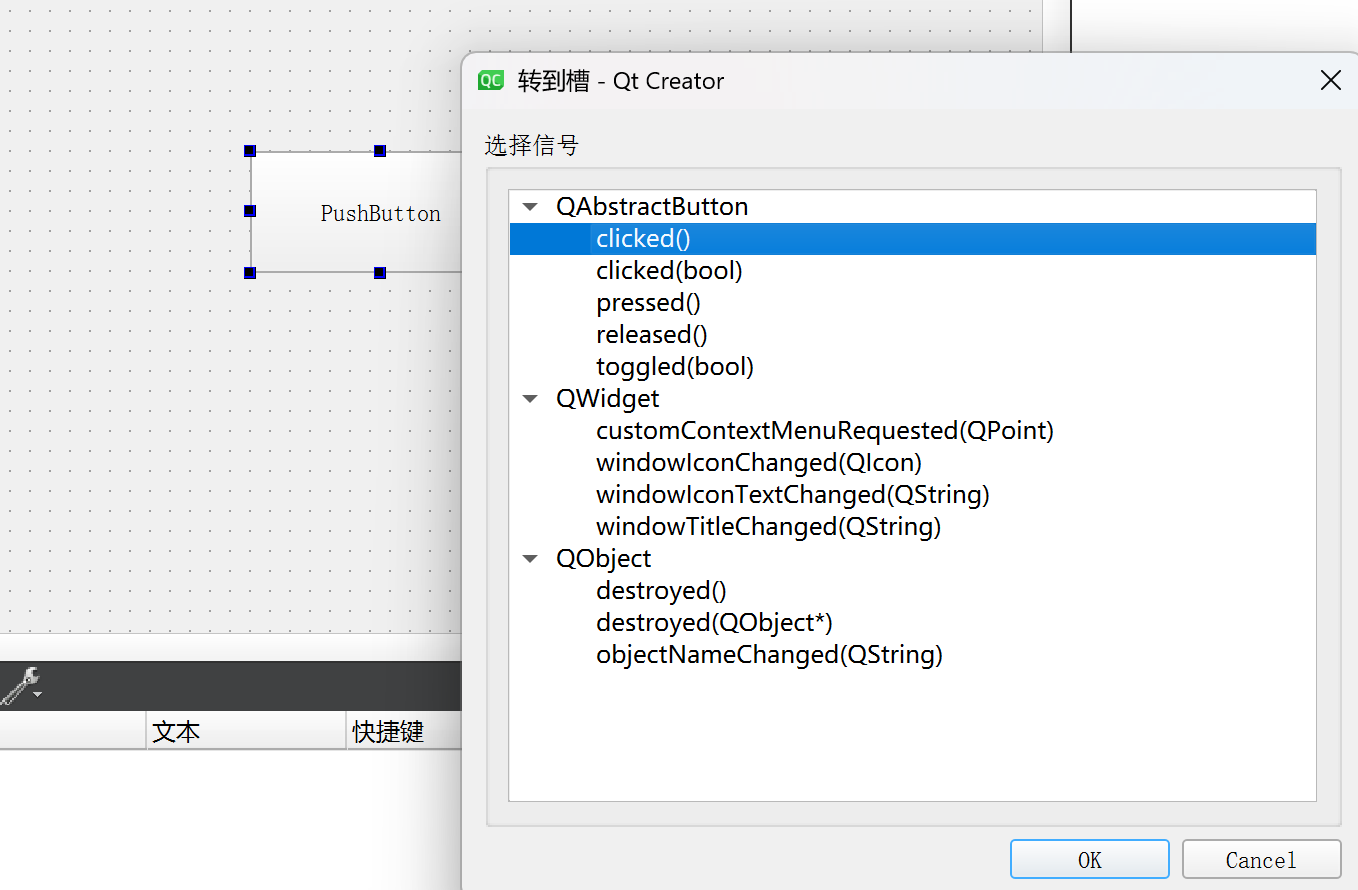
Task: Select the destroyed() signal
Action: point(661,591)
